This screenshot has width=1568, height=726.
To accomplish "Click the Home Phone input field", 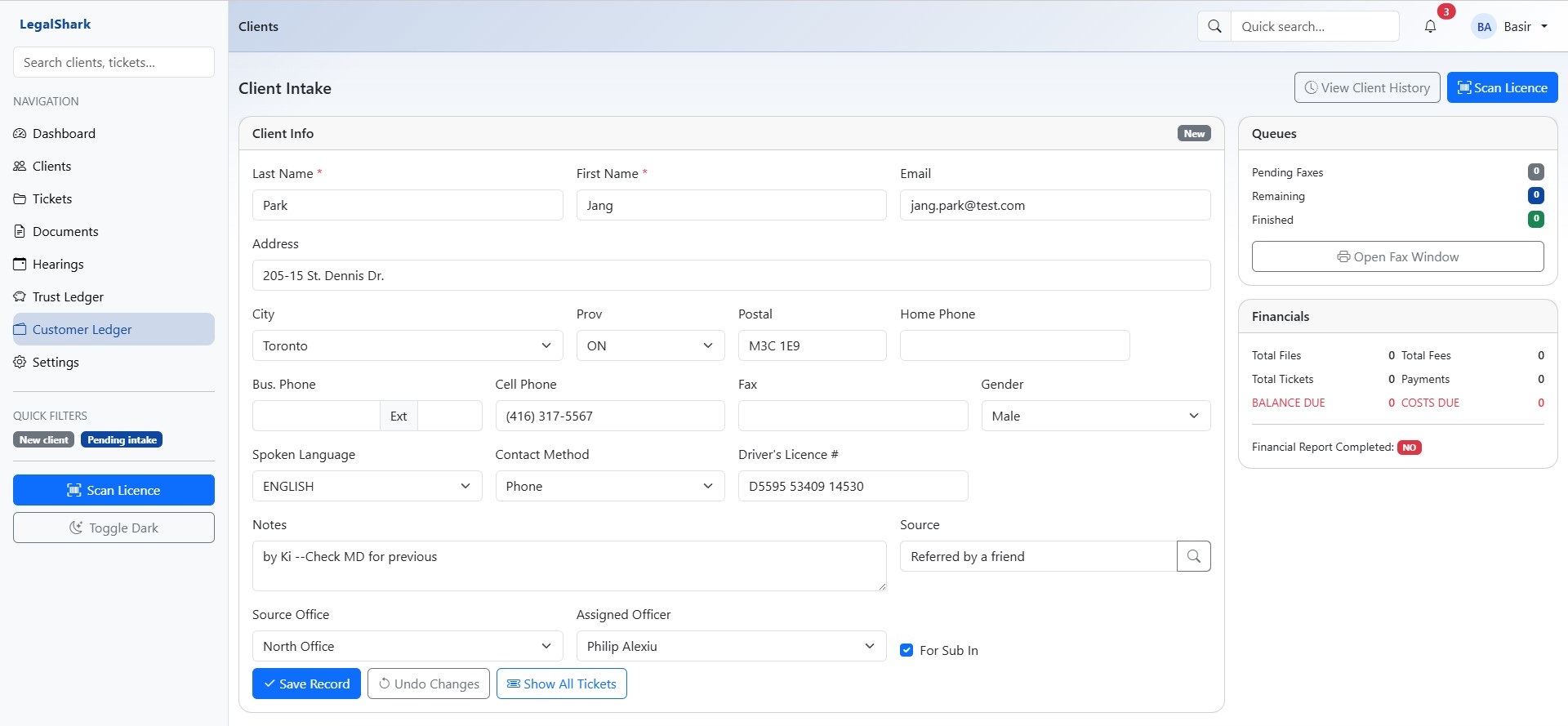I will point(1014,345).
